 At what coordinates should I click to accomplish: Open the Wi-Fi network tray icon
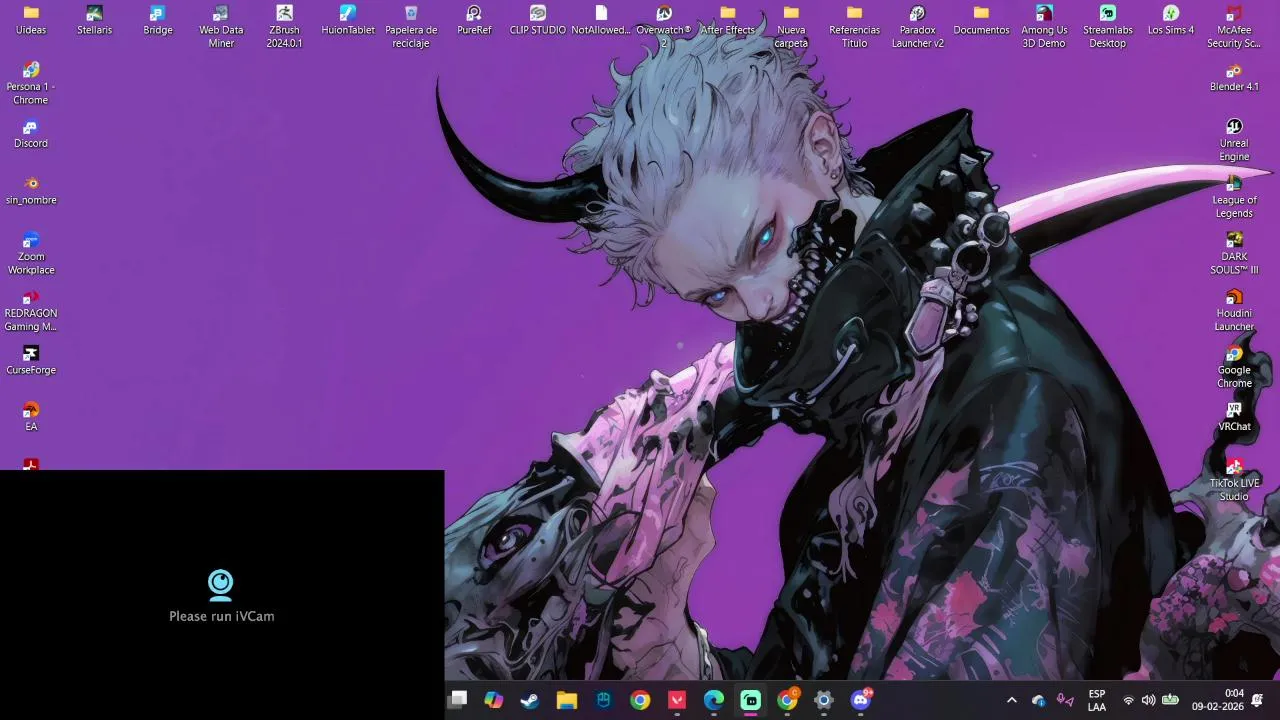tap(1128, 700)
